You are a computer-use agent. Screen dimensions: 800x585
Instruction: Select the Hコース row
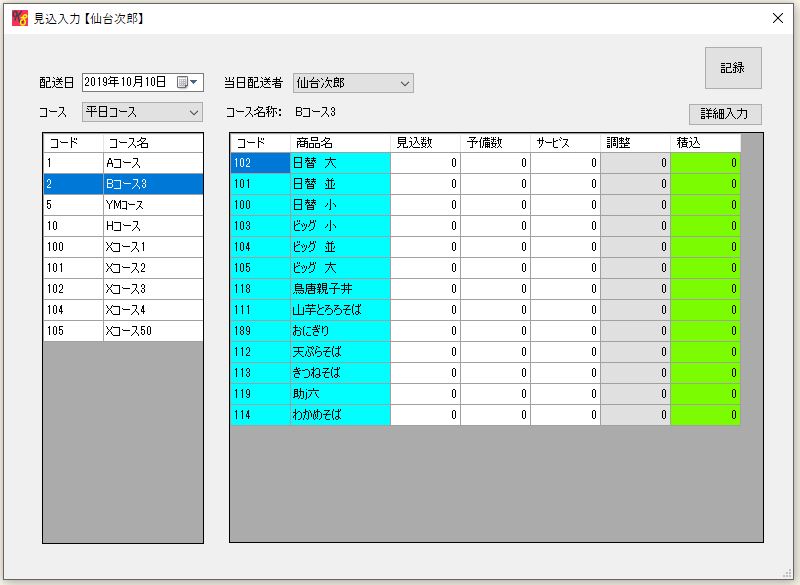[152, 226]
